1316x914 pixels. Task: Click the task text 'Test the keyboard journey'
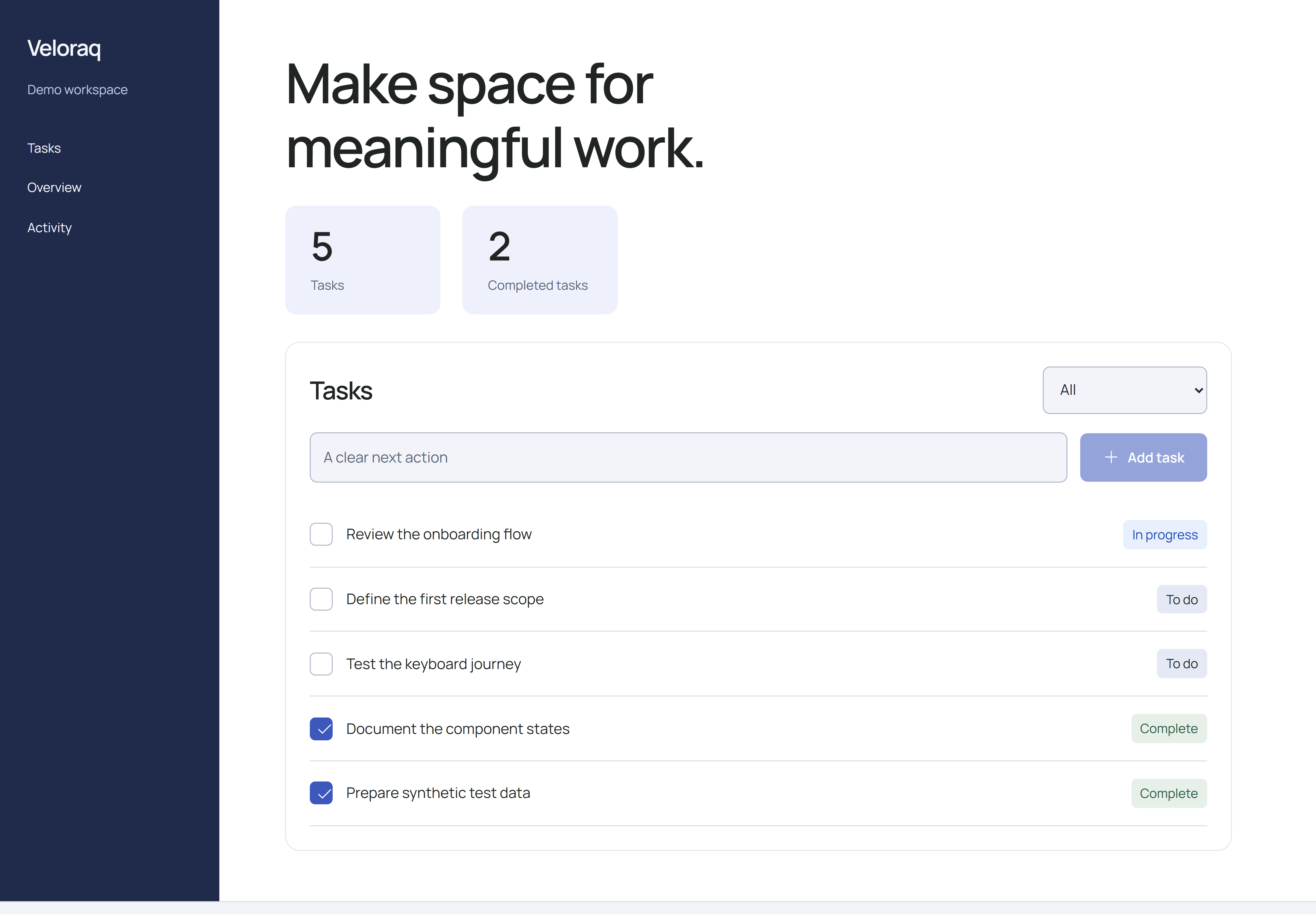click(x=433, y=664)
